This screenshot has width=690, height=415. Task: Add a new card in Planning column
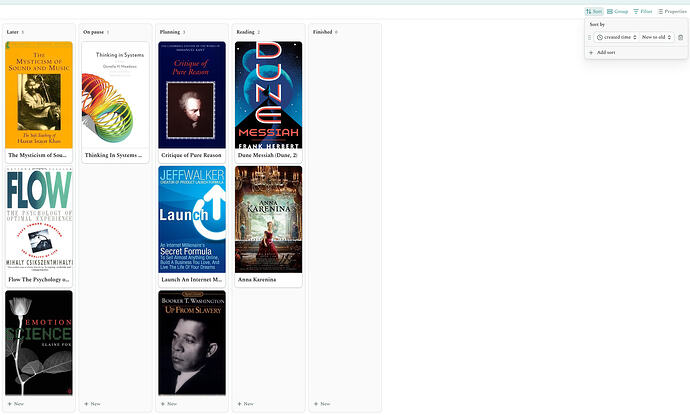169,404
